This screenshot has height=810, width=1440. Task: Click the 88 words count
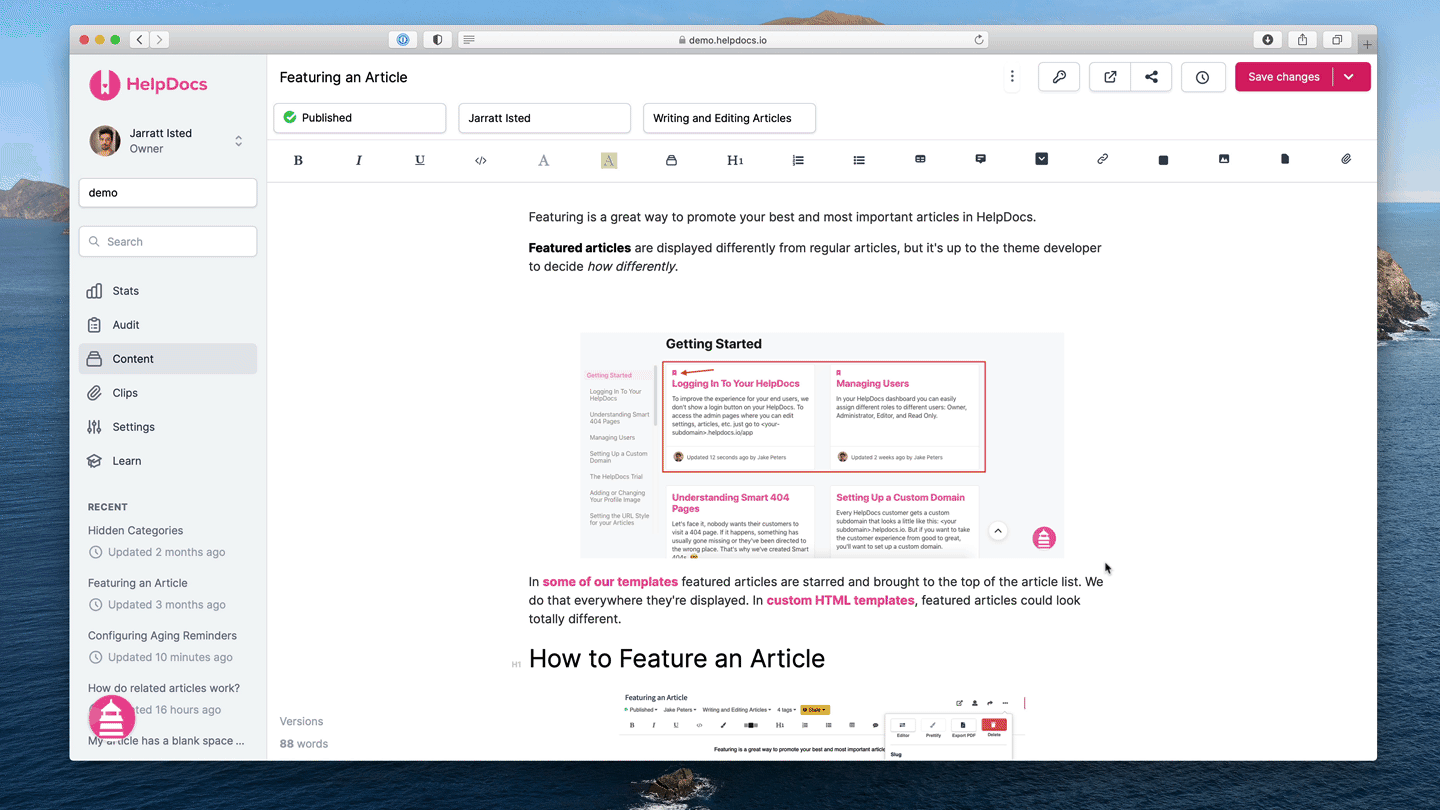pos(304,744)
